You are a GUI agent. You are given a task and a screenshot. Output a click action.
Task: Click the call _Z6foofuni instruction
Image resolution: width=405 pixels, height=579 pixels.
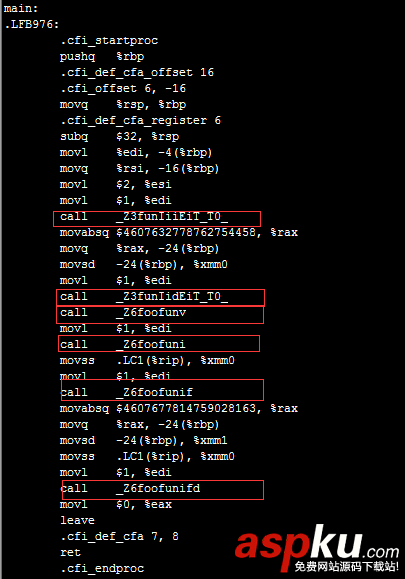(123, 345)
